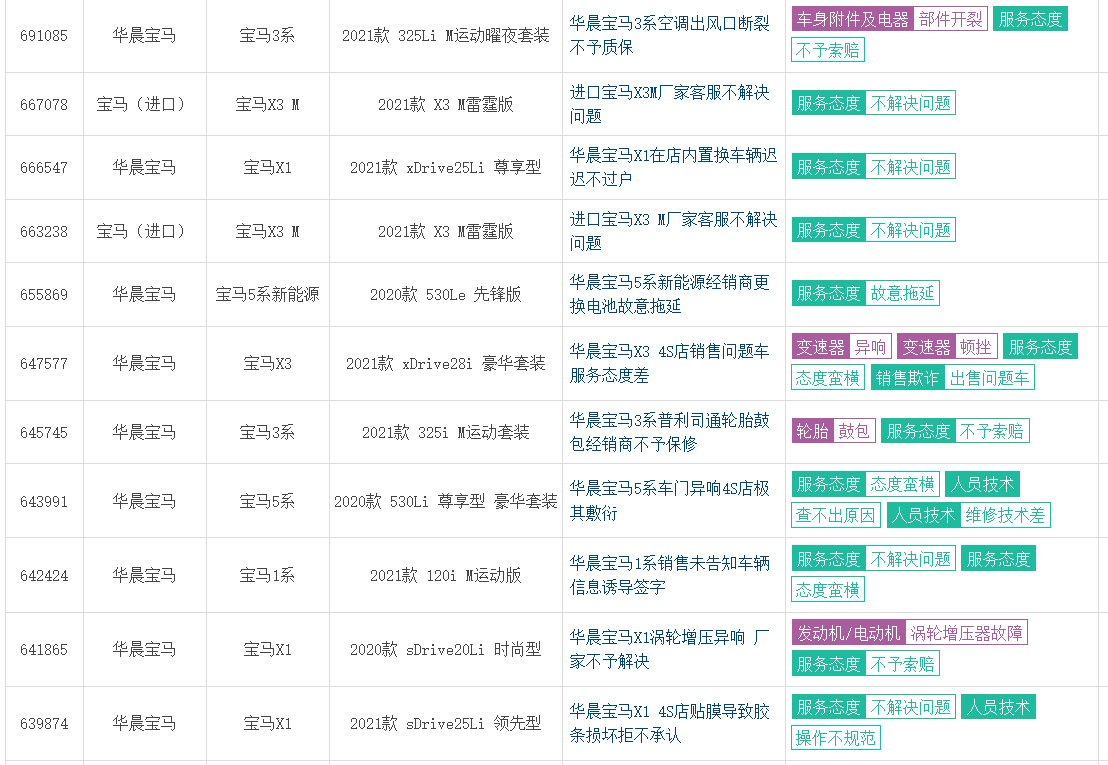
Task: Click 服务态度 不解决问题 tag in row 639874
Action: point(873,707)
